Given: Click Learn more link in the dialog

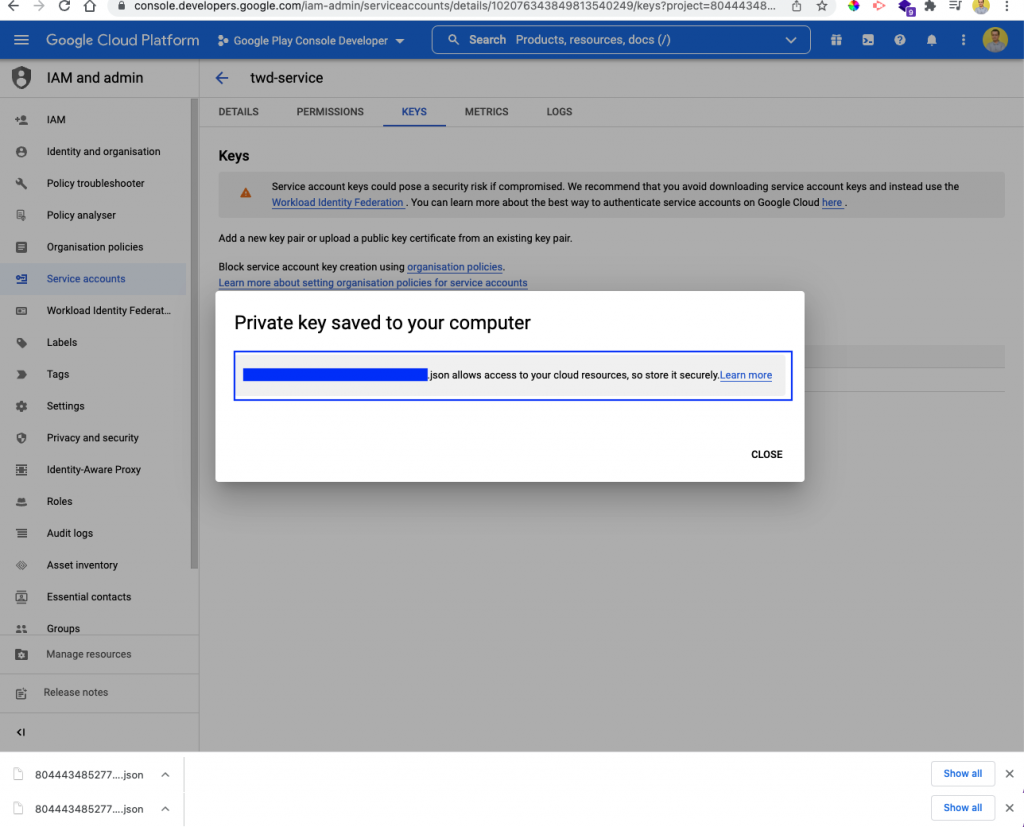Looking at the screenshot, I should [x=746, y=375].
